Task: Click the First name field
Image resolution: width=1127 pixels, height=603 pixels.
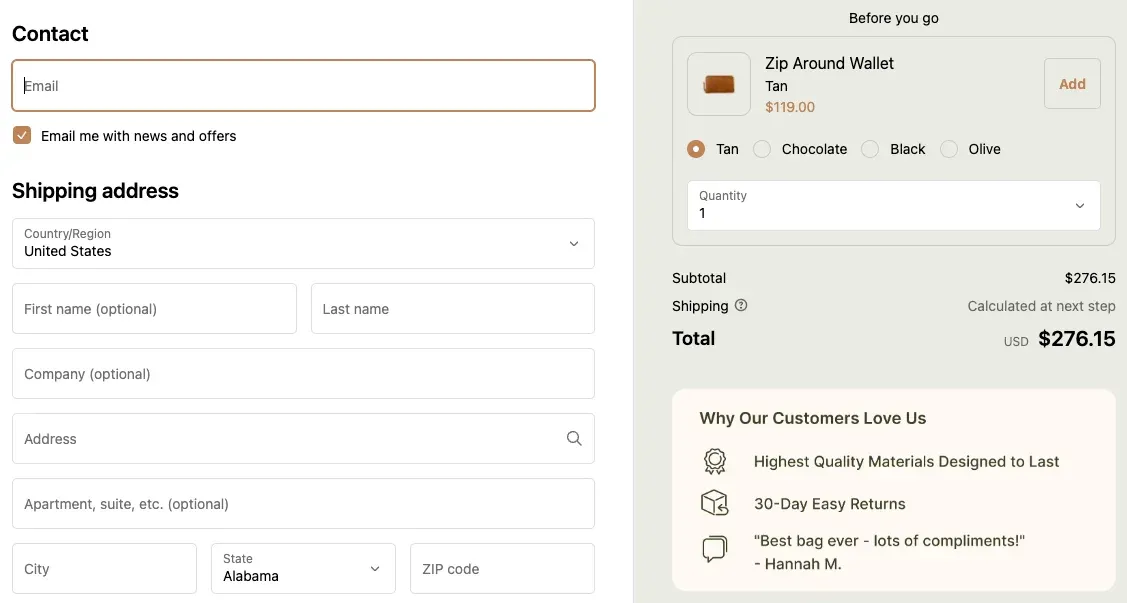Action: coord(155,308)
